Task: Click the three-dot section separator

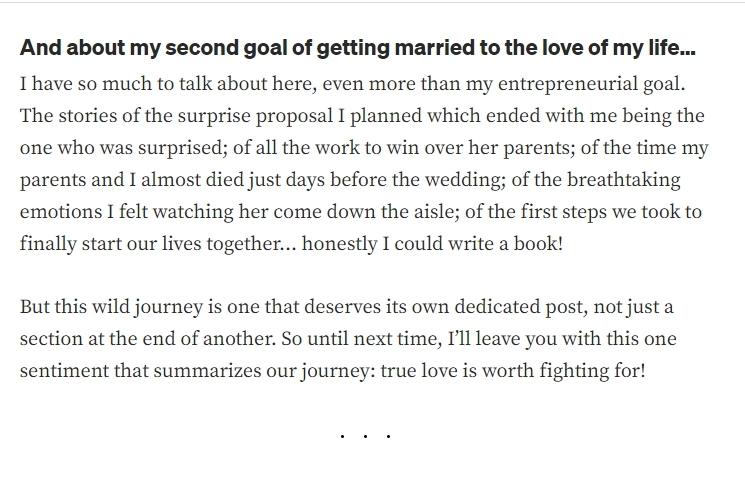Action: point(365,436)
